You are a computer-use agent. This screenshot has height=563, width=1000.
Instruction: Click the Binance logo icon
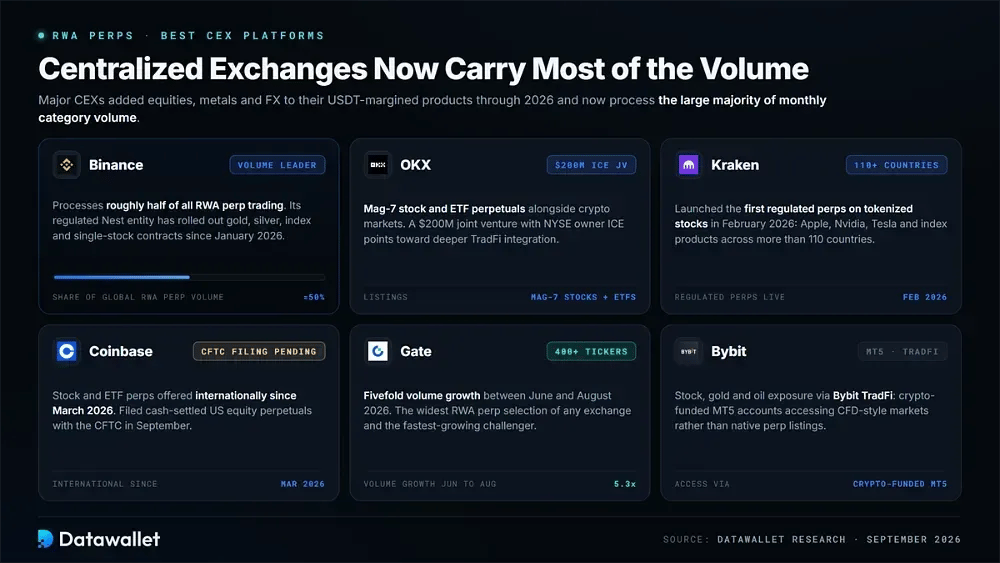click(x=66, y=165)
